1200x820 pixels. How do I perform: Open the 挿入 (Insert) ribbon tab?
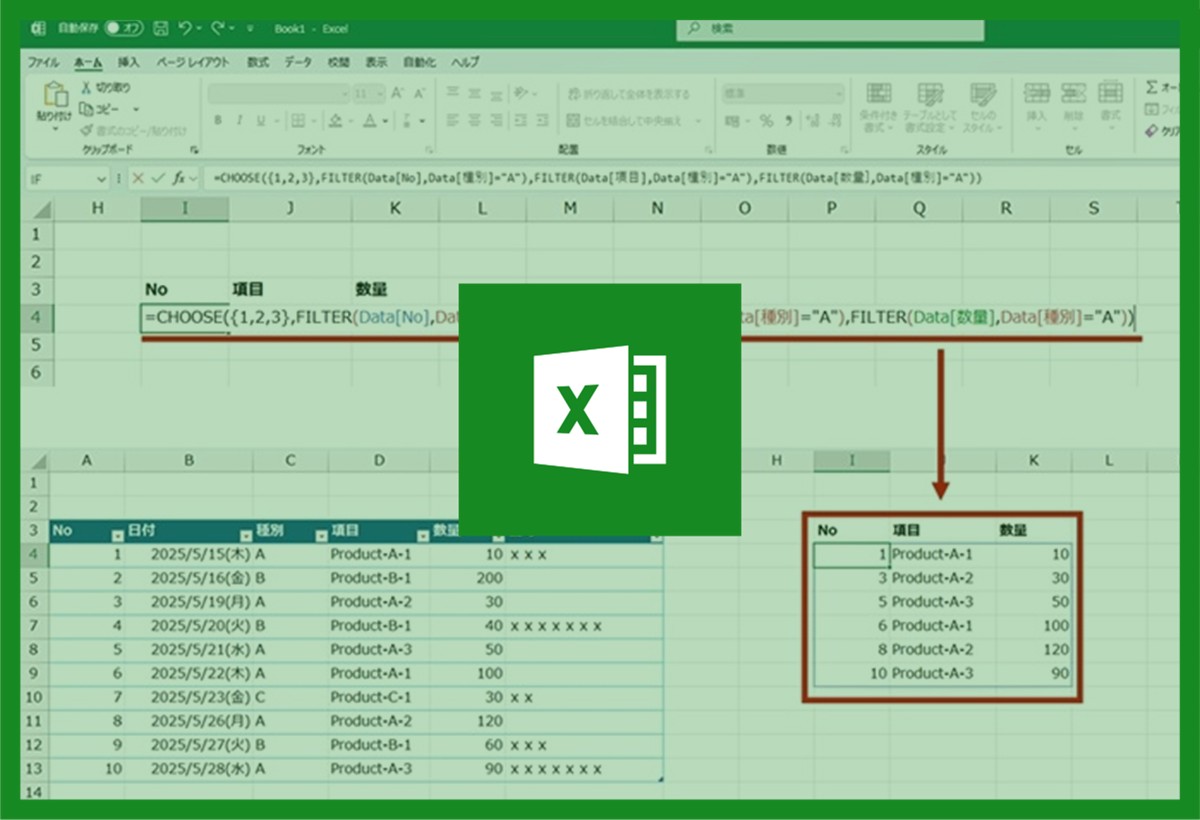pyautogui.click(x=129, y=62)
